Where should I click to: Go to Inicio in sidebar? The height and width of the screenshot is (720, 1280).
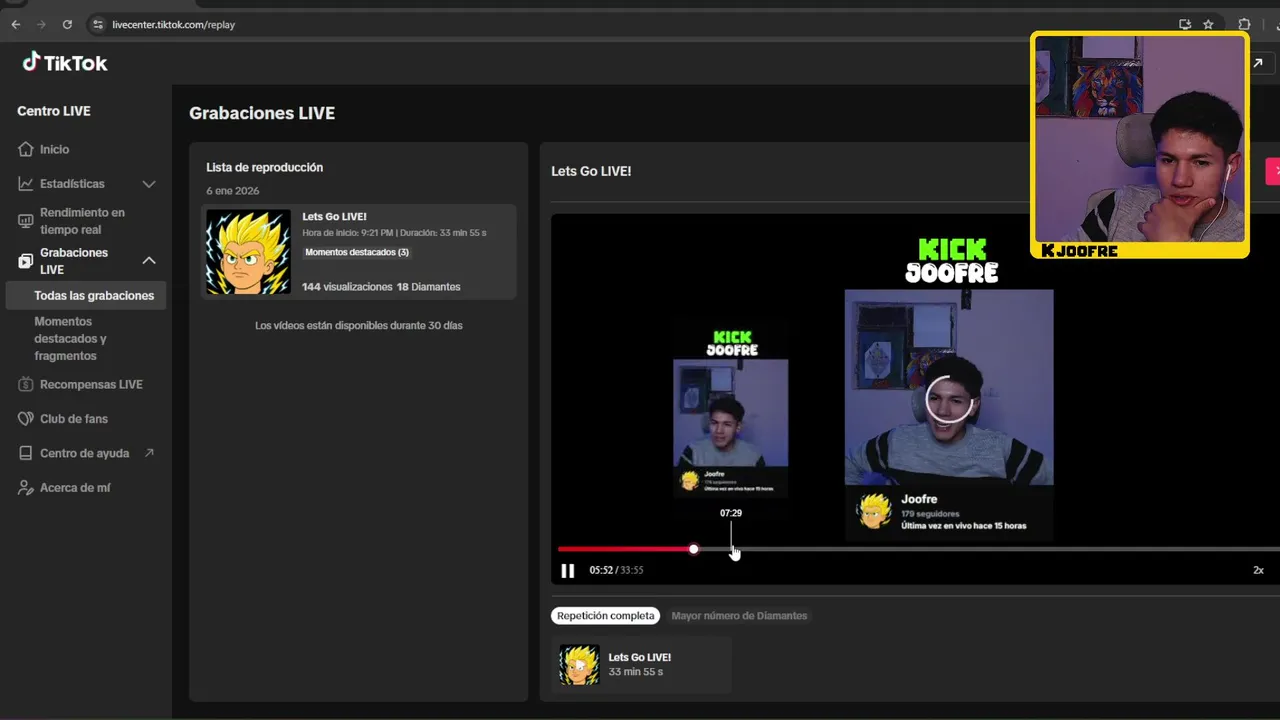click(55, 149)
